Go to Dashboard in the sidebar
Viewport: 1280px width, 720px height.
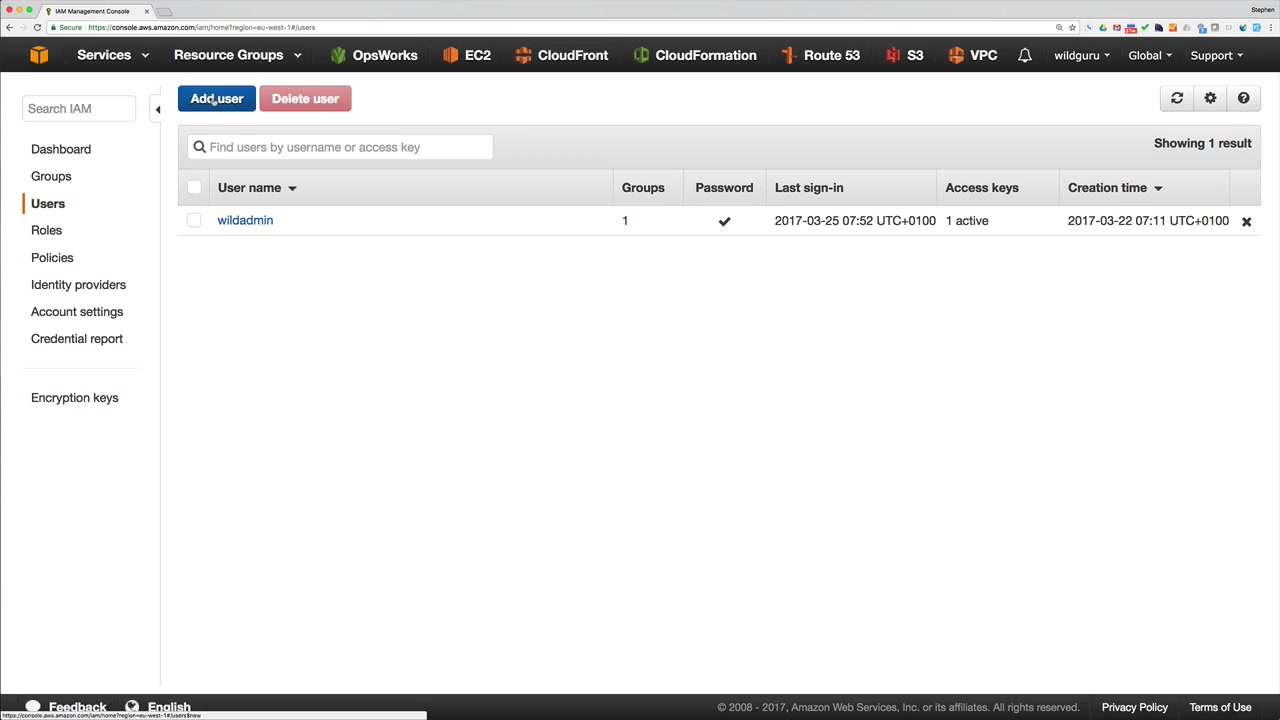(61, 149)
